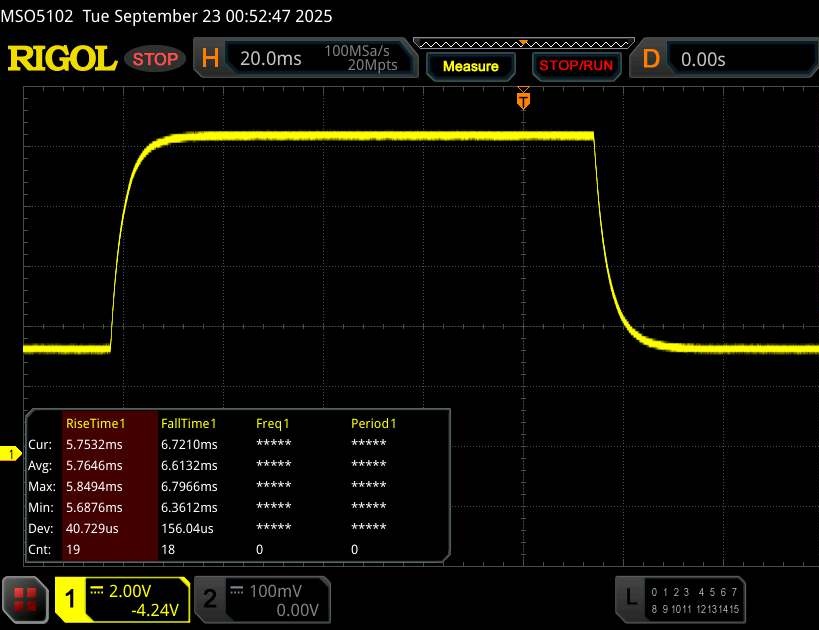Click the orange H horizontal timebase icon
The height and width of the screenshot is (630, 819).
click(210, 59)
